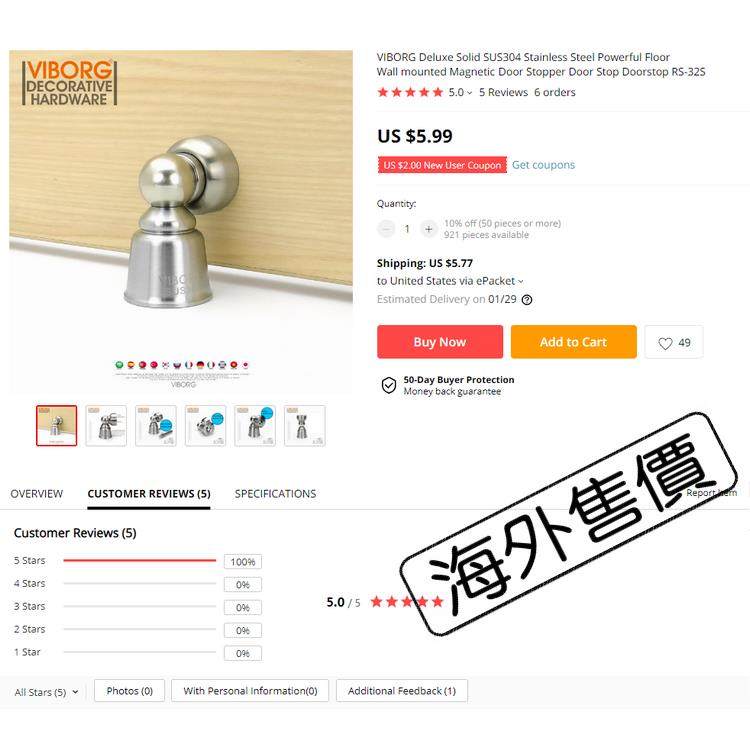Viewport: 750px width, 750px height.
Task: Click the VIBORG Decorative Hardware logo
Action: 69,83
